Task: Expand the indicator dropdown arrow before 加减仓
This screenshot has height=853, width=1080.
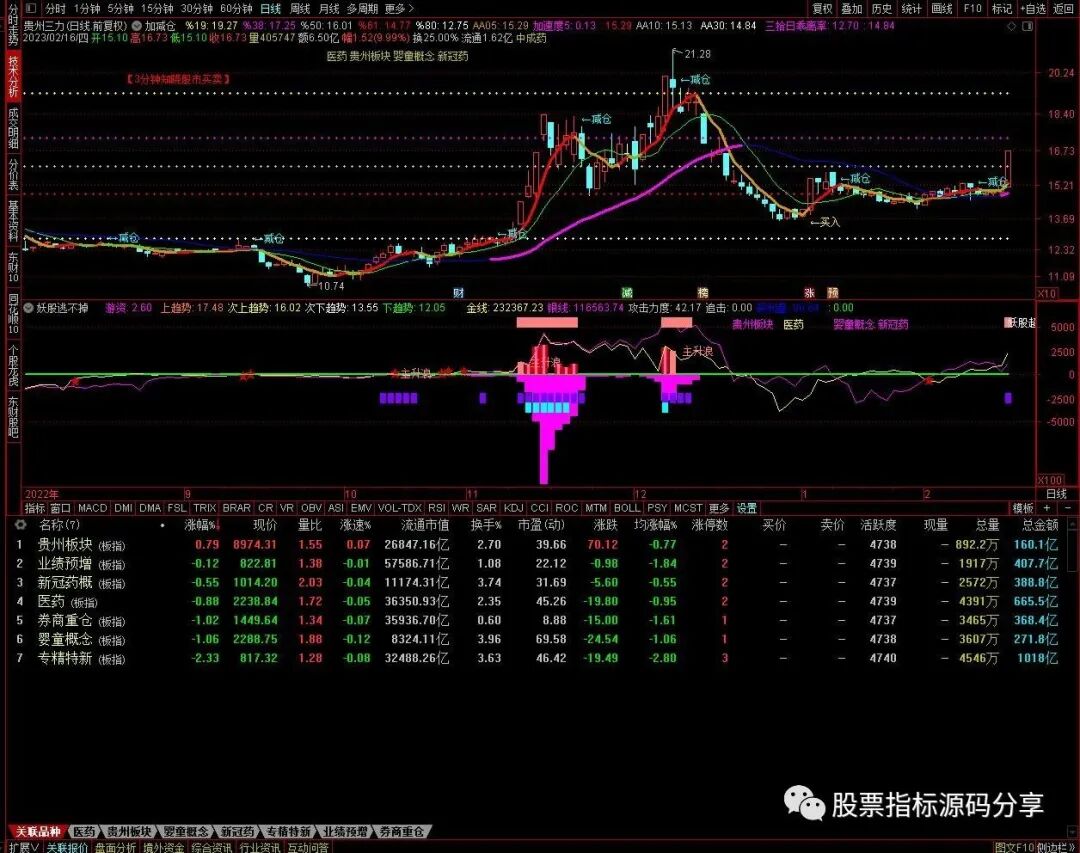Action: [x=136, y=26]
